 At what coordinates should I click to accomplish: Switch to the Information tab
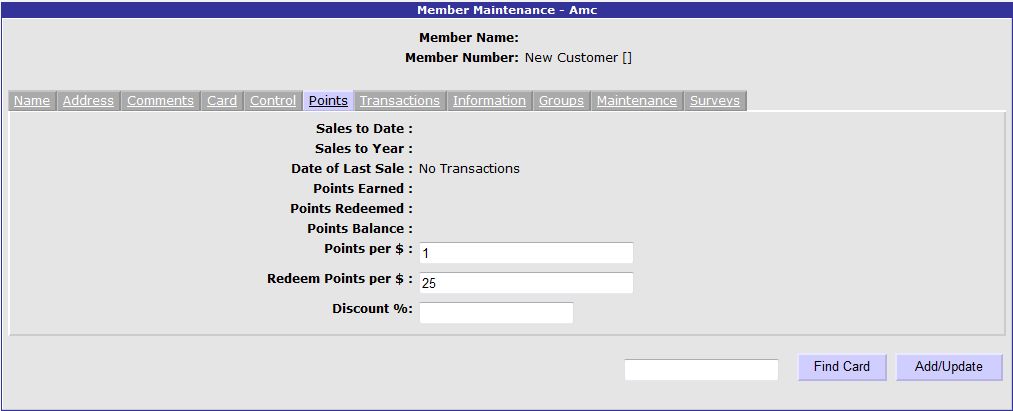coord(489,101)
